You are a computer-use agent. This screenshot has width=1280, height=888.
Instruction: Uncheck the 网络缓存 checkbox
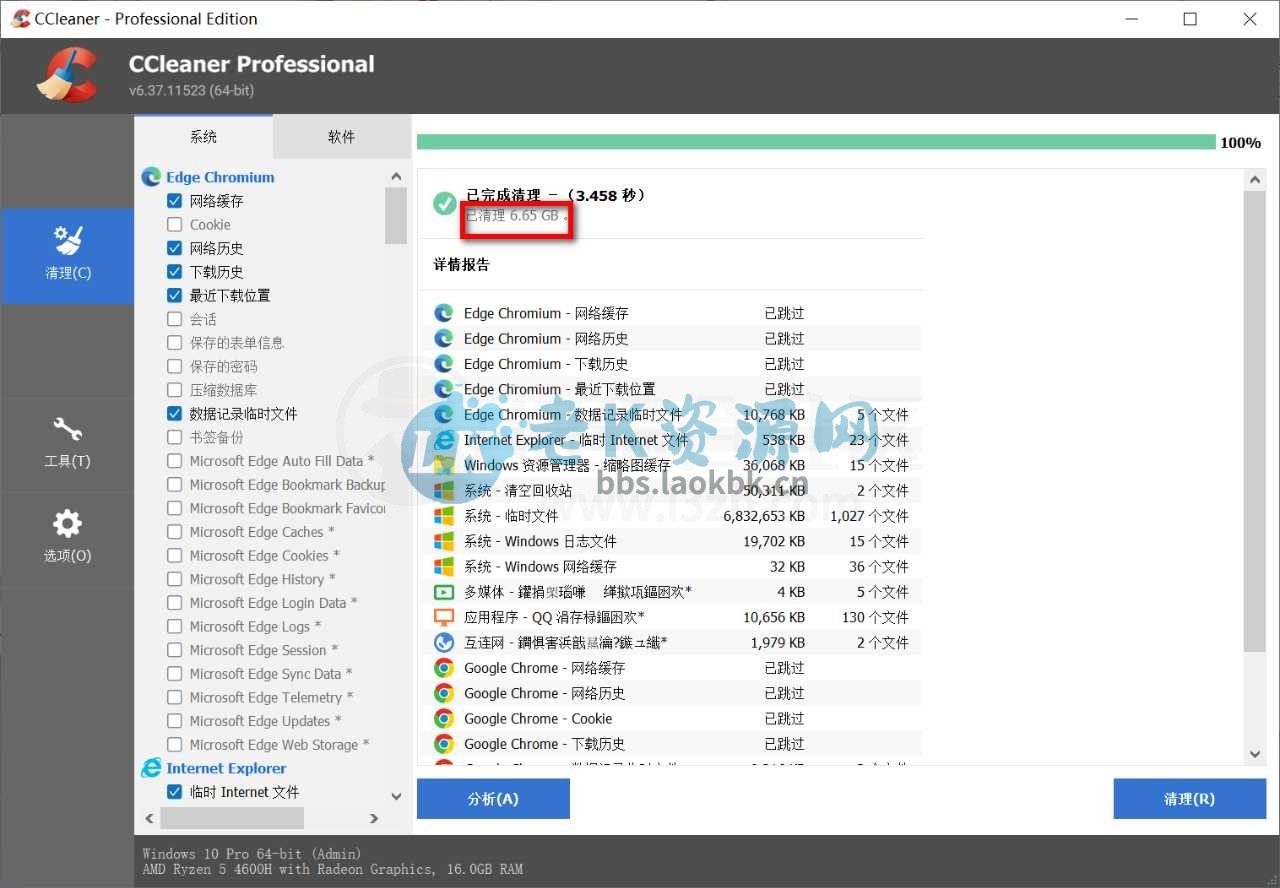click(174, 201)
